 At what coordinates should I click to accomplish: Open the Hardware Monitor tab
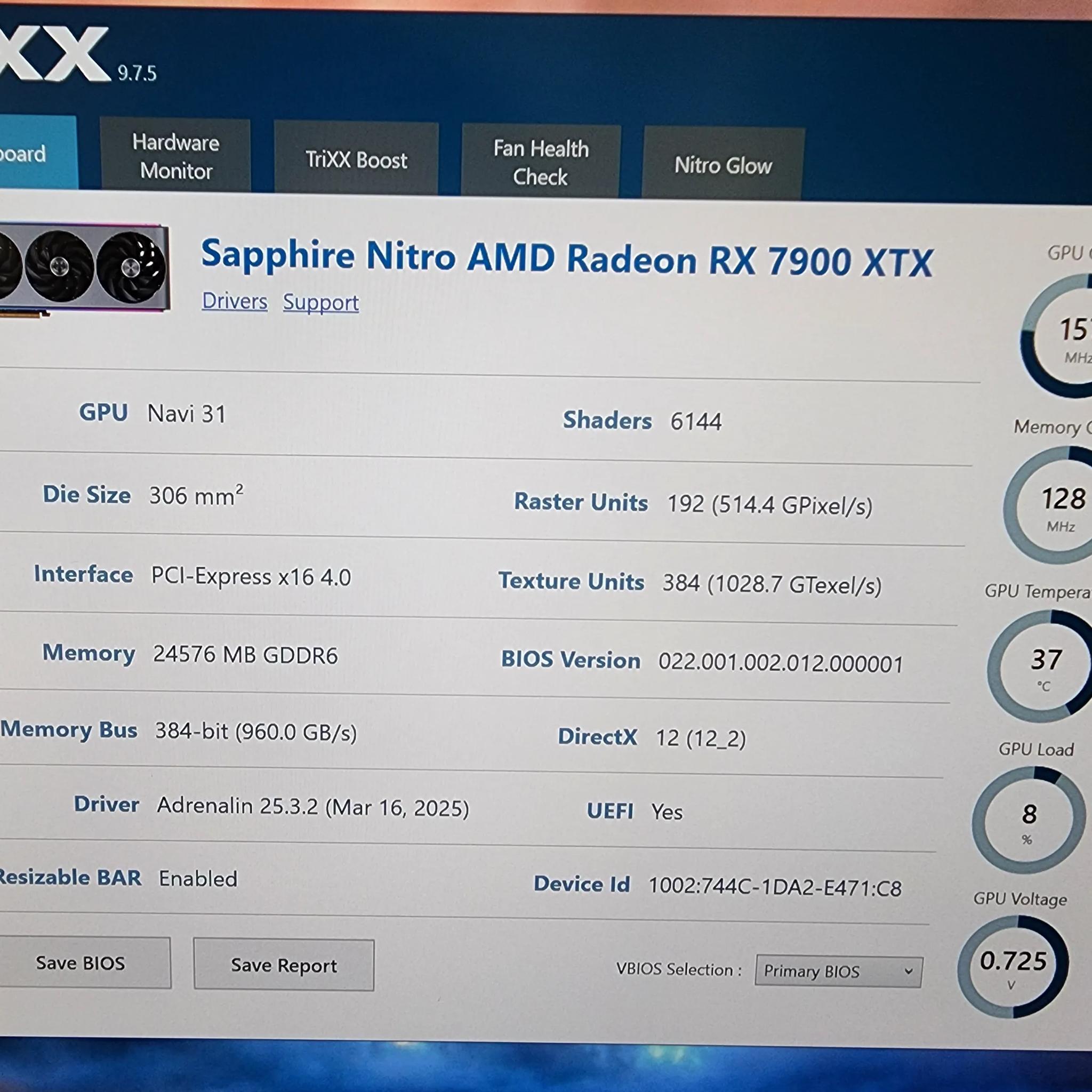[175, 156]
